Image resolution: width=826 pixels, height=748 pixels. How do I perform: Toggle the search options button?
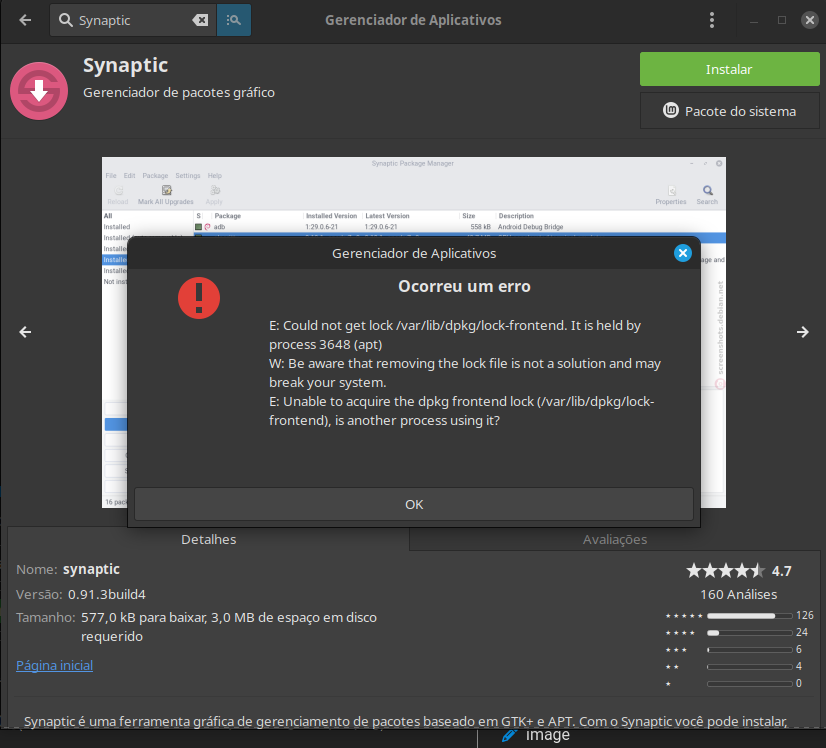pos(234,20)
